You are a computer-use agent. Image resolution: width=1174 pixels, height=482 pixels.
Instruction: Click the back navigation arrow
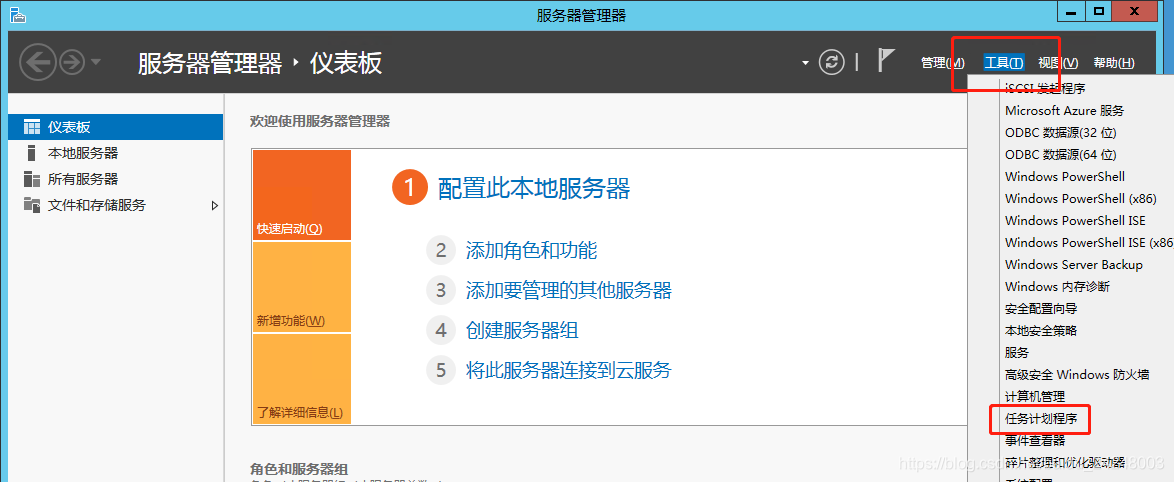[x=37, y=63]
